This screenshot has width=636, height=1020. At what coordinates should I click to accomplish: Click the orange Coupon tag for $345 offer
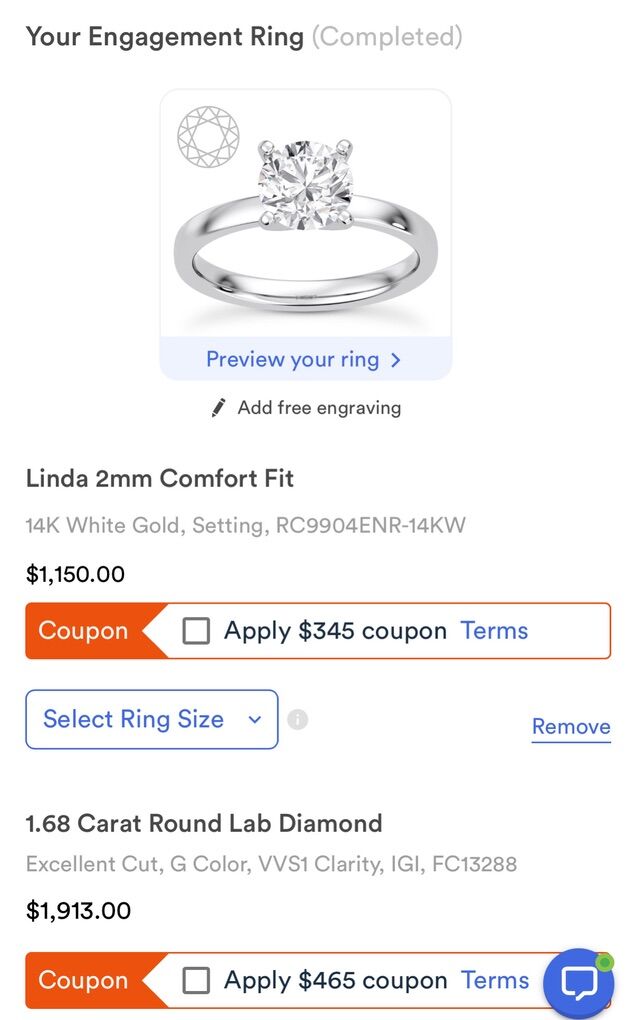84,631
